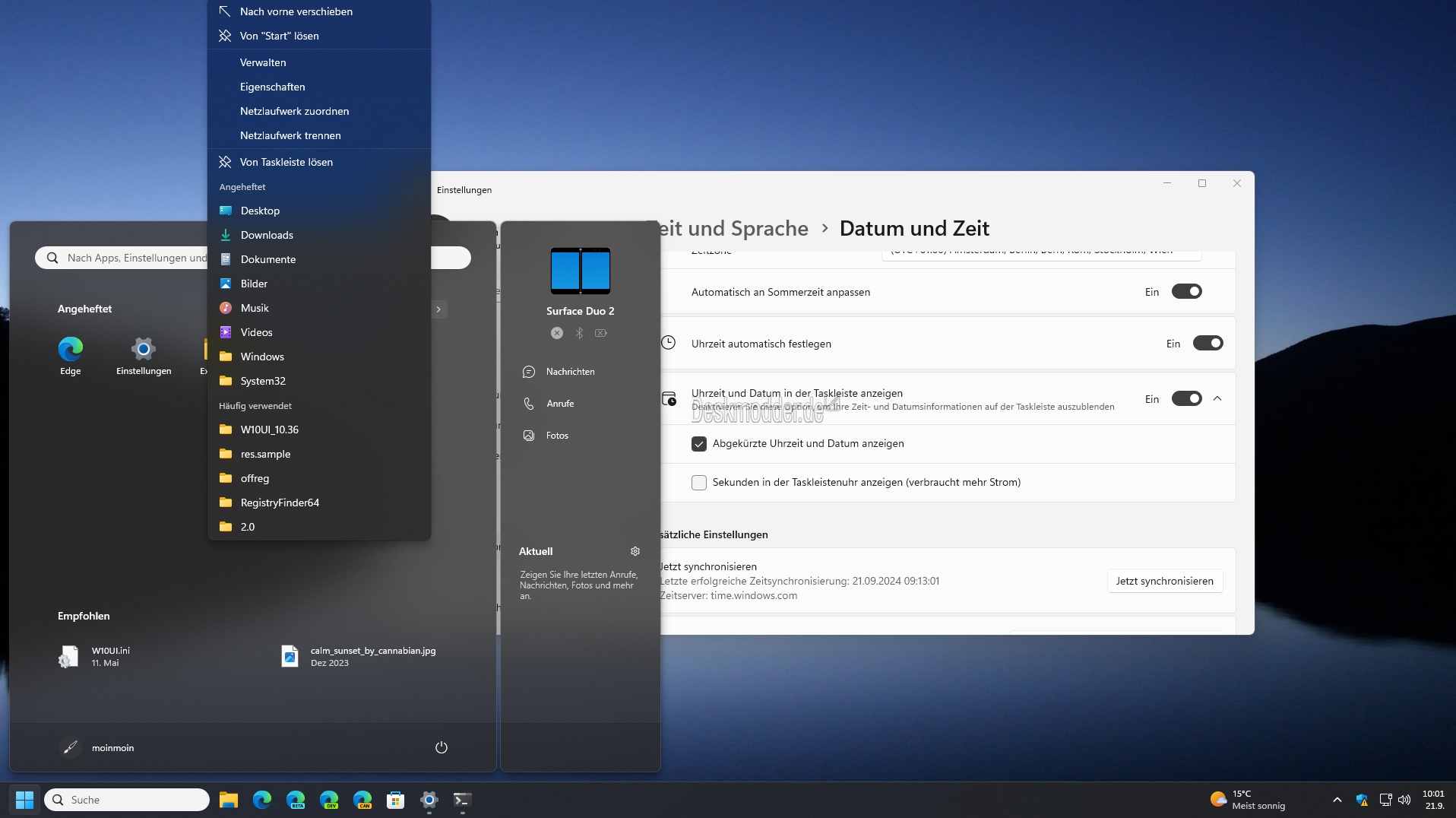Image resolution: width=1456 pixels, height=818 pixels.
Task: Show hidden system tray icons
Action: tap(1337, 800)
